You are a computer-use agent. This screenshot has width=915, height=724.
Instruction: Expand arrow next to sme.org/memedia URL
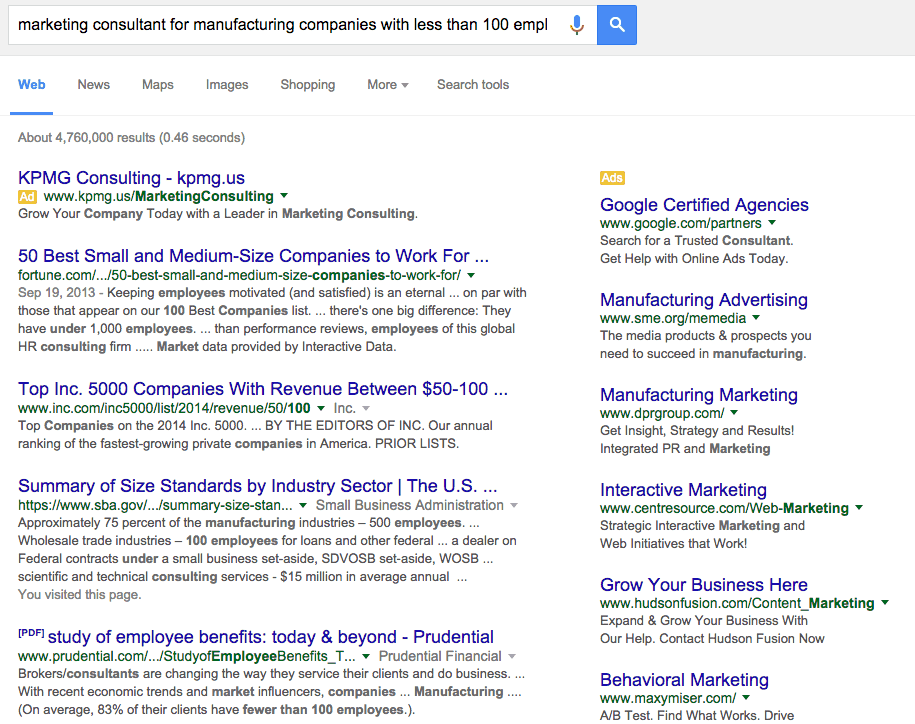(756, 317)
